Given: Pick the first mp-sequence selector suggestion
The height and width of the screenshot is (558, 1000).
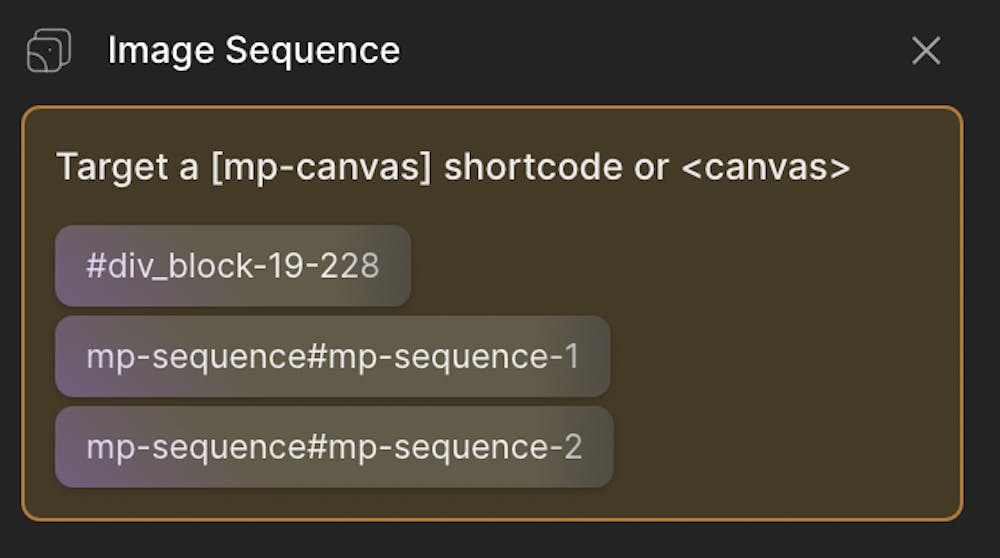Looking at the screenshot, I should (x=332, y=356).
